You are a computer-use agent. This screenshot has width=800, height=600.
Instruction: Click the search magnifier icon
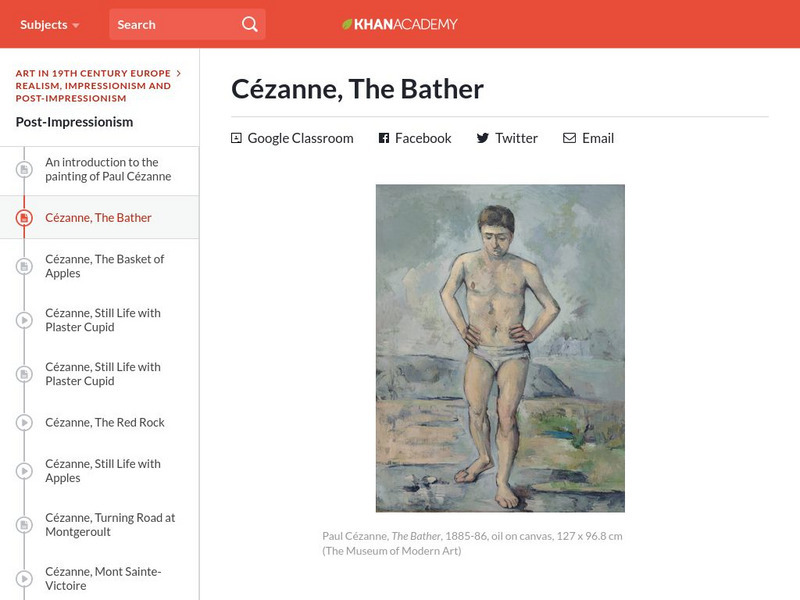click(x=249, y=24)
